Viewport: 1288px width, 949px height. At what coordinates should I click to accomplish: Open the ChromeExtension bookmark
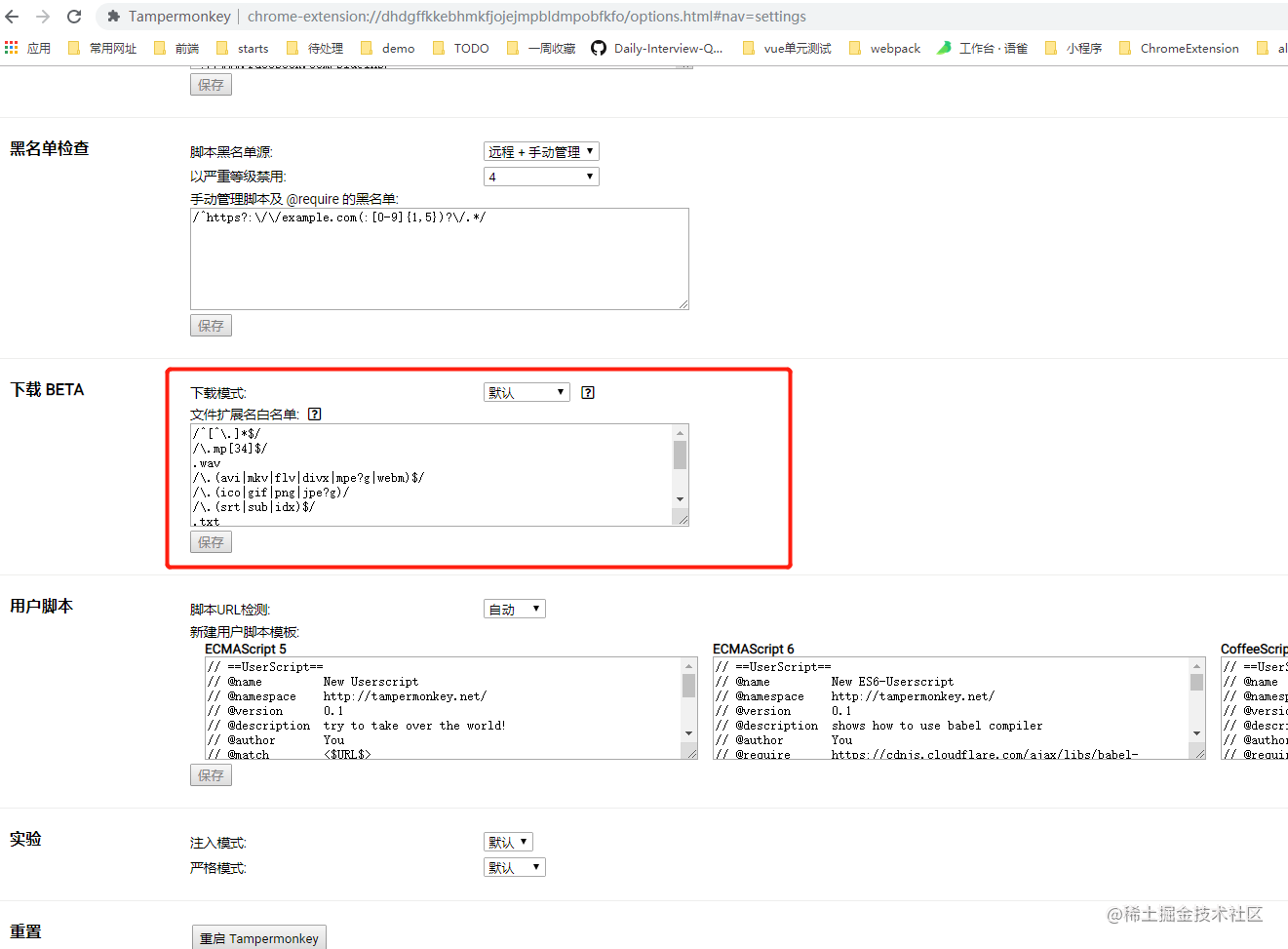coord(1188,47)
